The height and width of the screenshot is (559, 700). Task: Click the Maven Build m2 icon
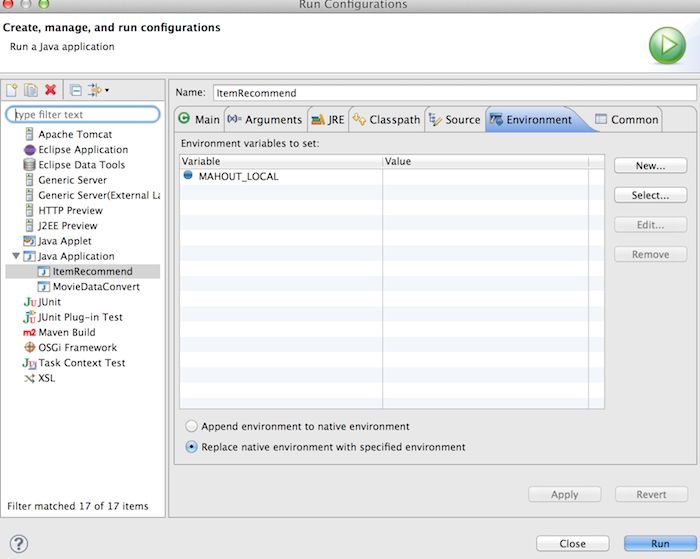[29, 332]
